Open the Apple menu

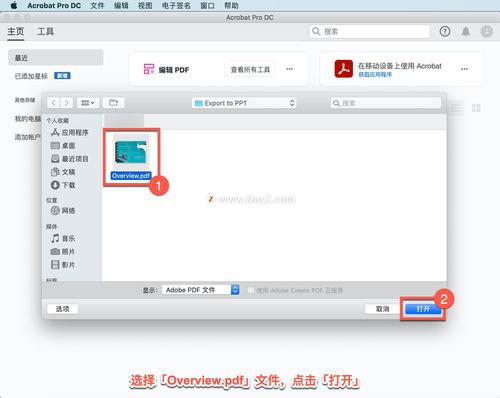(x=14, y=6)
